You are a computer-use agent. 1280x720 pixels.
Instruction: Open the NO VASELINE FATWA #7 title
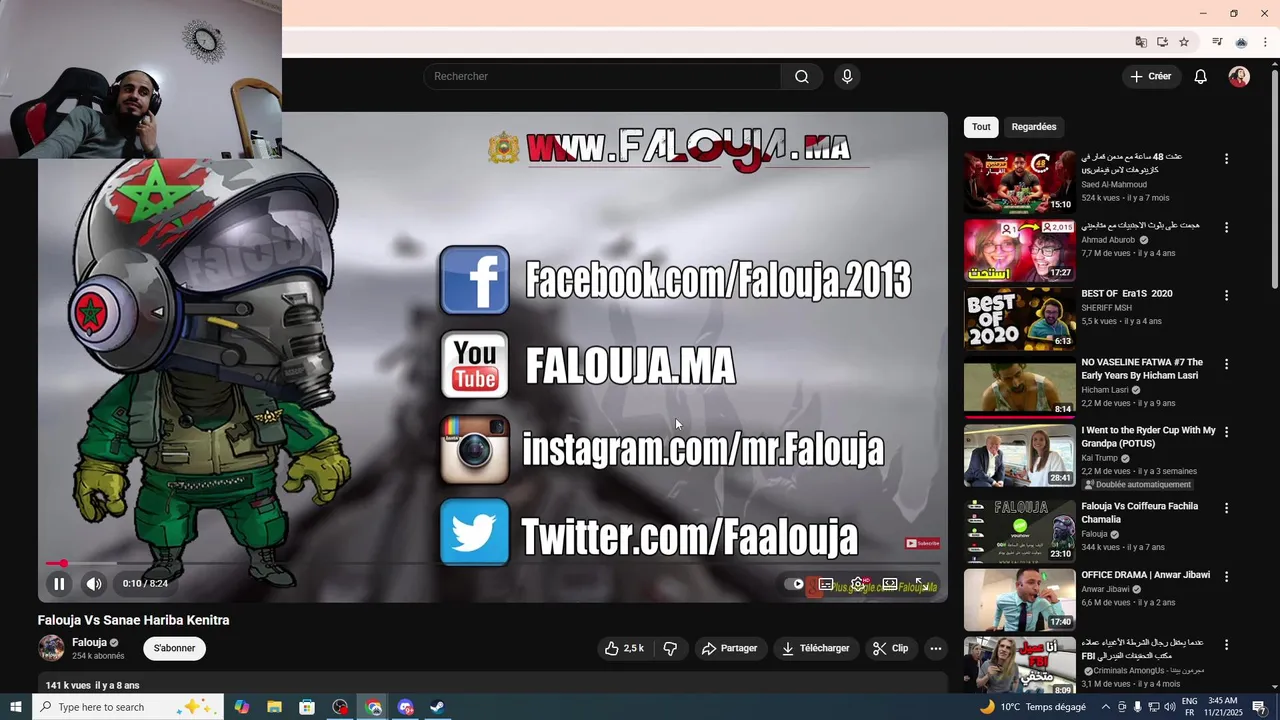(1142, 369)
